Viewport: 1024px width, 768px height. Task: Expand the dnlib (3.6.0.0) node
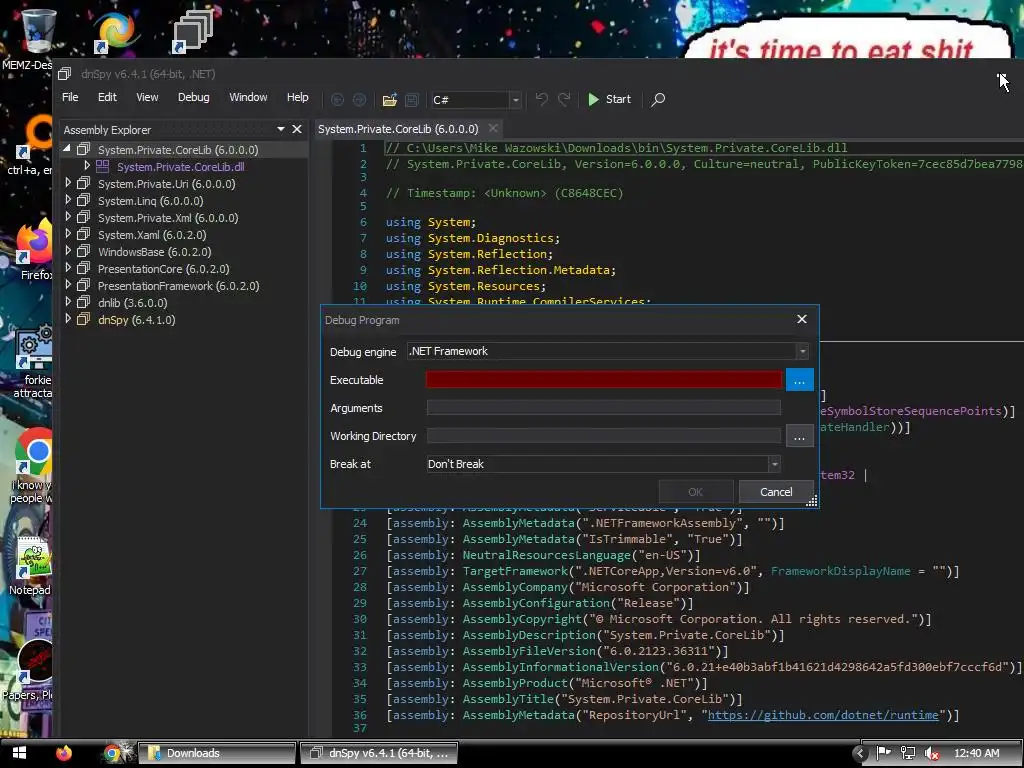pyautogui.click(x=68, y=302)
